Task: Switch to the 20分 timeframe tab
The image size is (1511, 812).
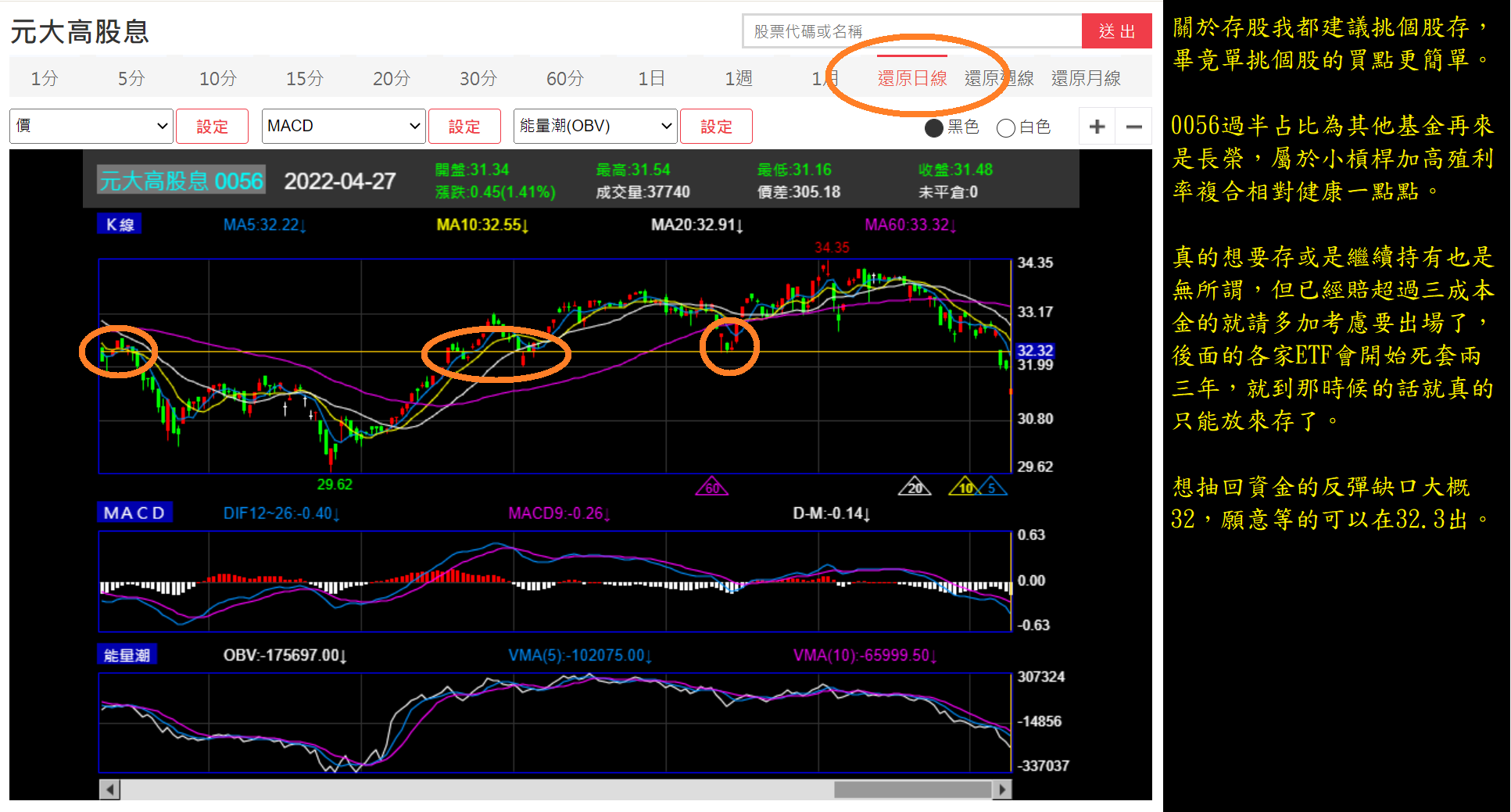Action: point(392,78)
